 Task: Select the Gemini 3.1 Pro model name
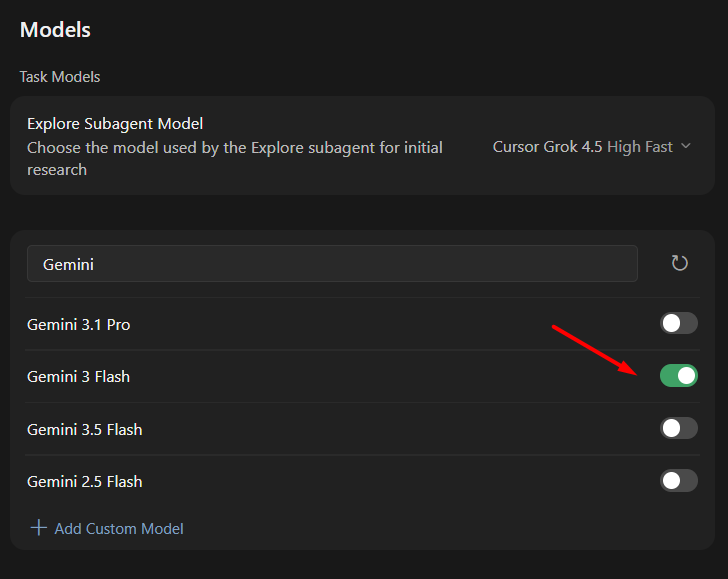tap(78, 325)
